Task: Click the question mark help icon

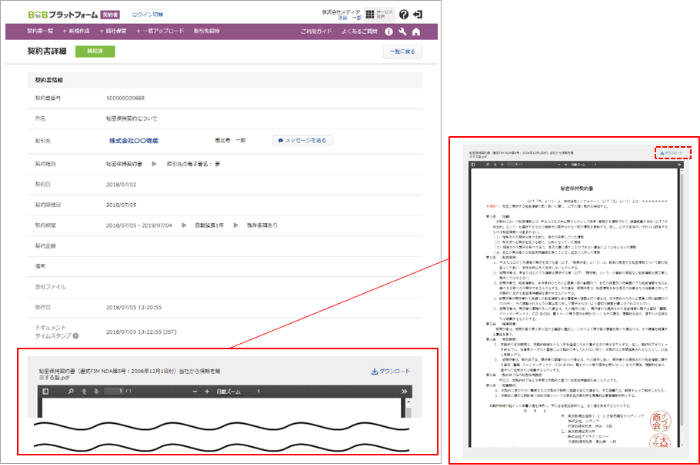Action: click(x=403, y=15)
